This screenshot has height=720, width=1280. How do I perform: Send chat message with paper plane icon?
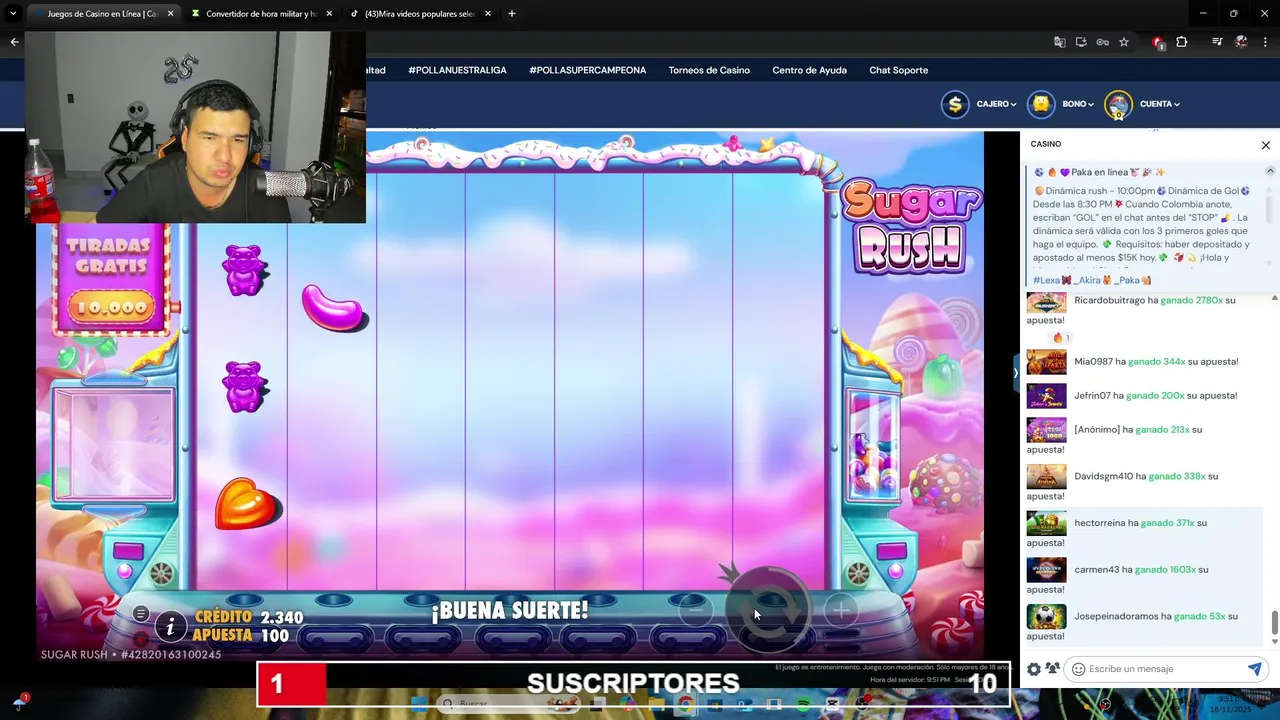(1254, 669)
